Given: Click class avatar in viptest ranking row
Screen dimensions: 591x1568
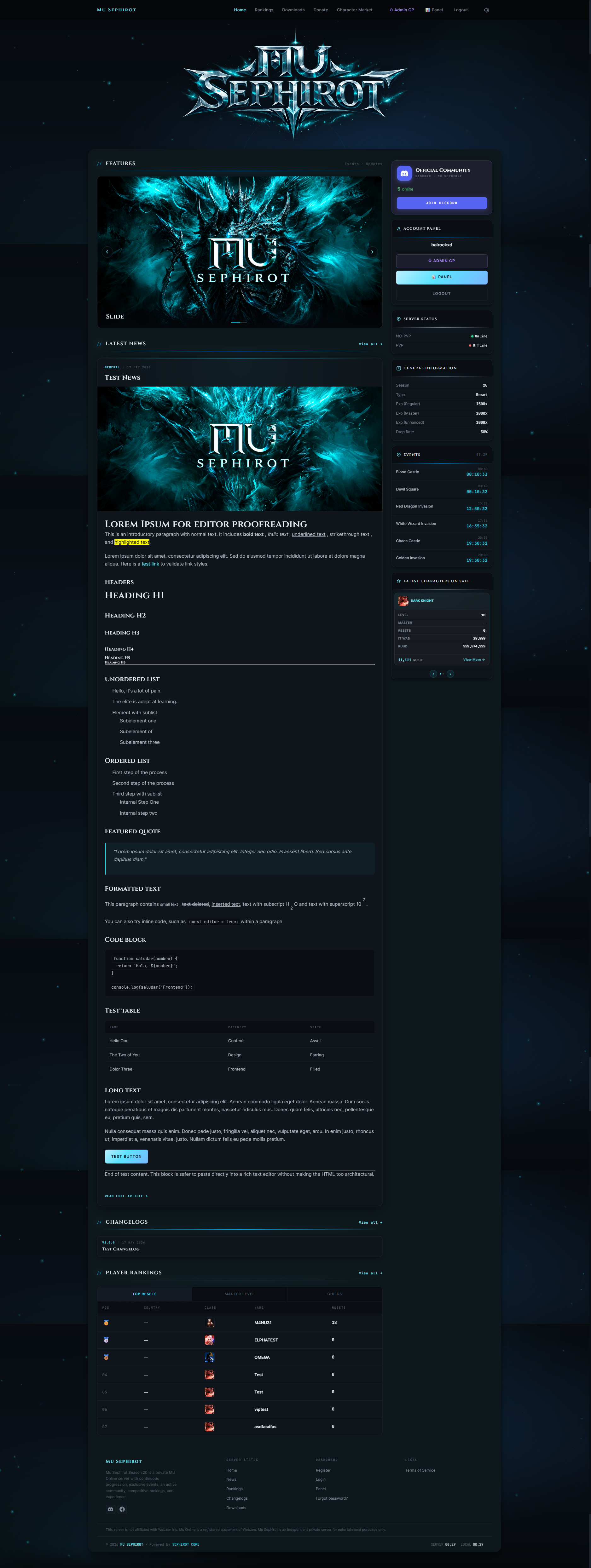Looking at the screenshot, I should click(210, 1409).
